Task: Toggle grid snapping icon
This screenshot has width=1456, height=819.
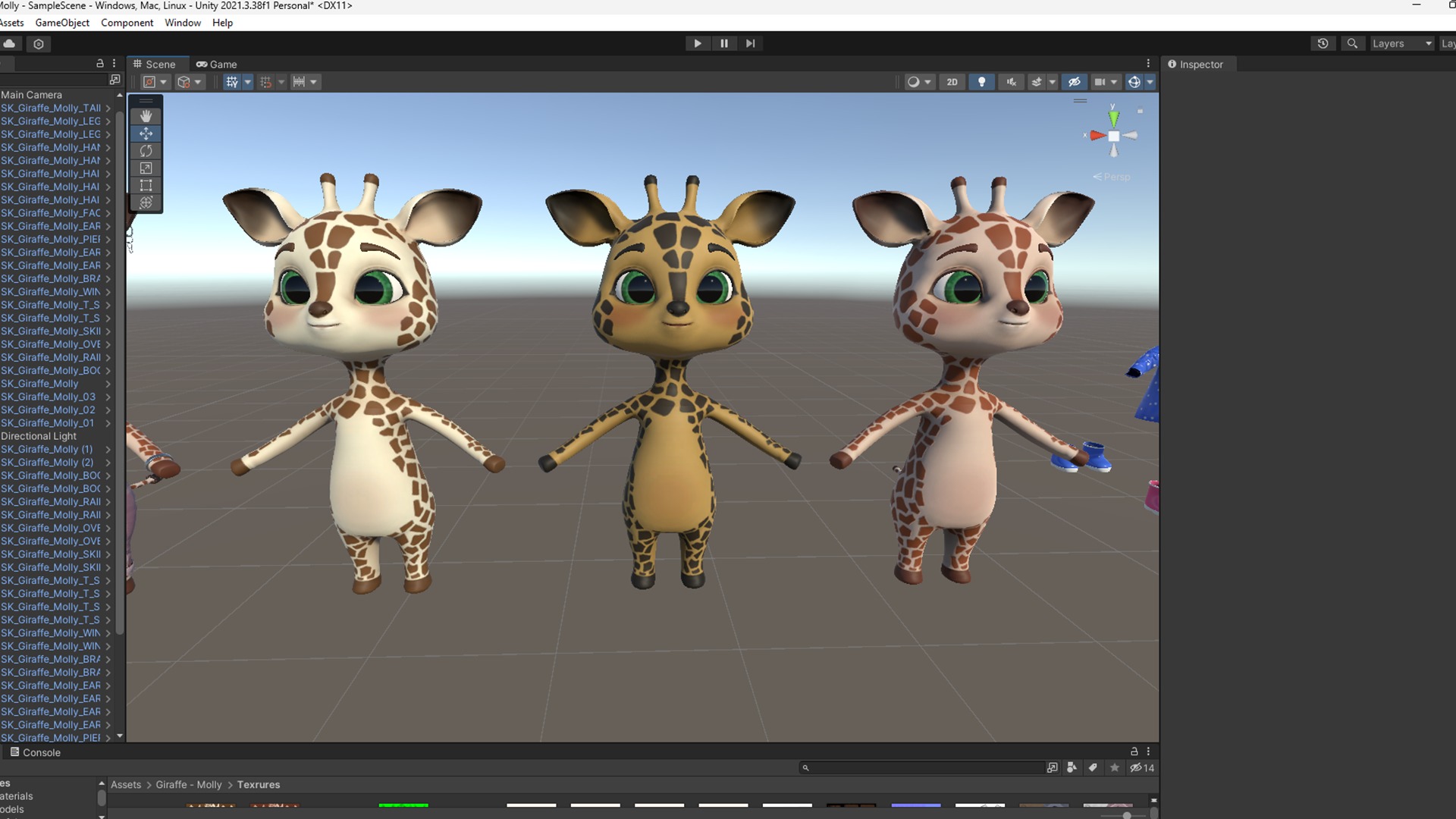Action: (265, 82)
